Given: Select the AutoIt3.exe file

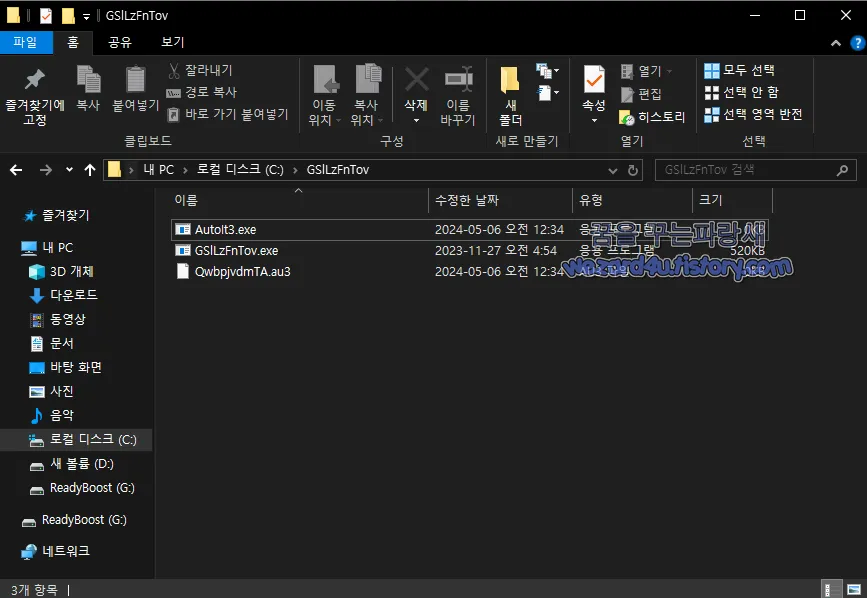Looking at the screenshot, I should 470,229.
